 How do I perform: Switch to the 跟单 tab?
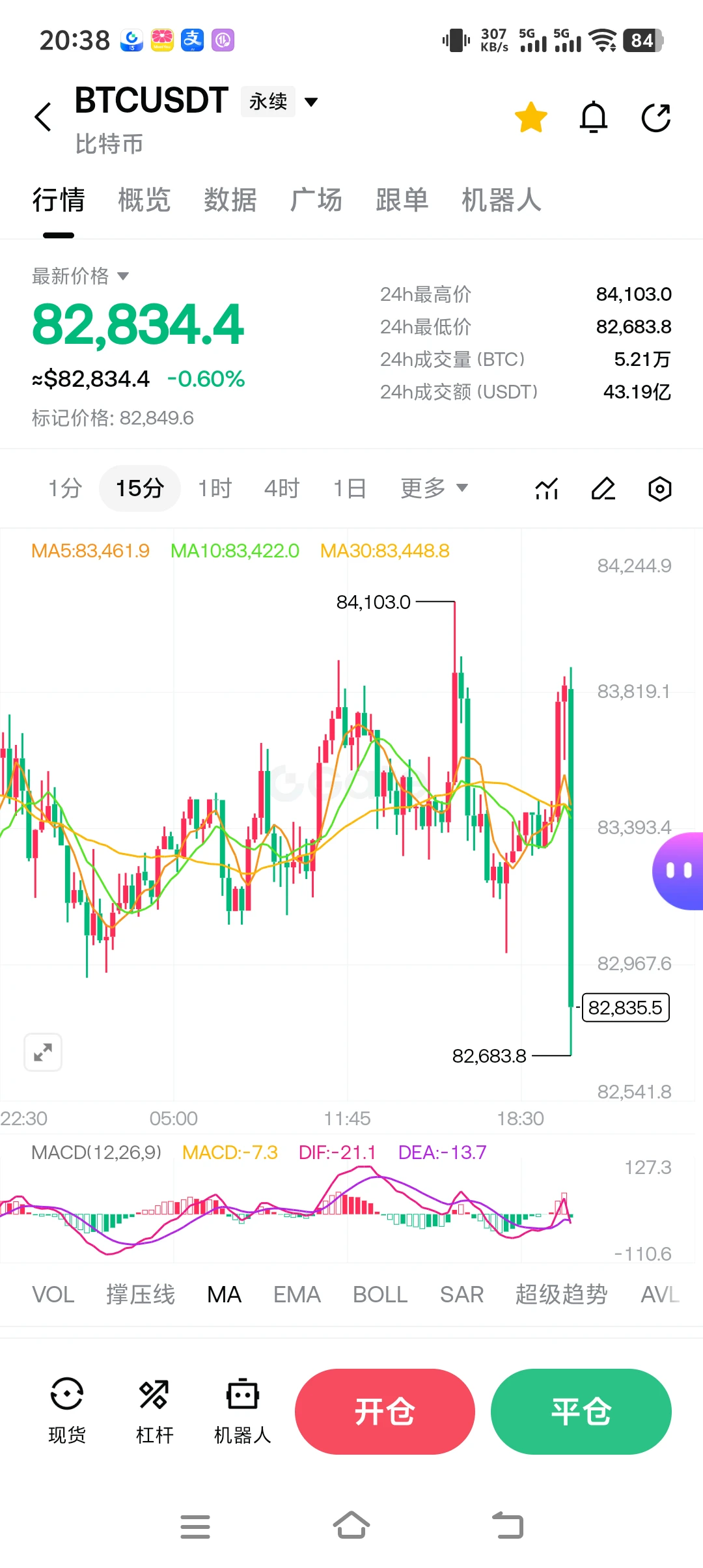[402, 200]
